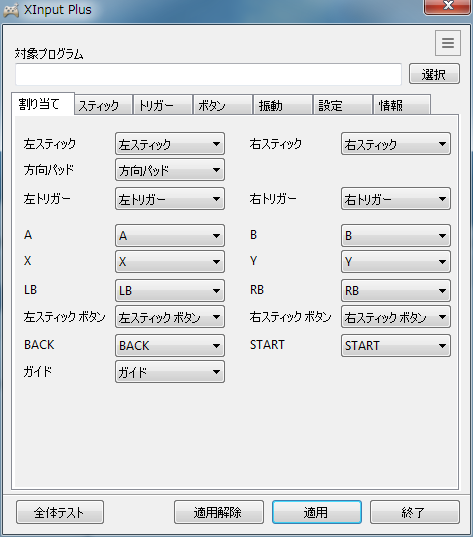This screenshot has width=473, height=537.
Task: Open the BACK assignment dropdown
Action: click(170, 346)
